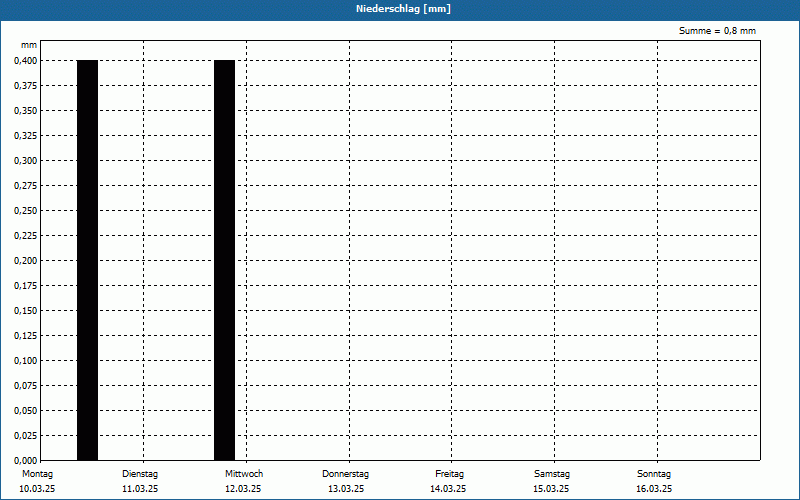800x500 pixels.
Task: Click the 0,075 y-axis value
Action: coord(26,386)
